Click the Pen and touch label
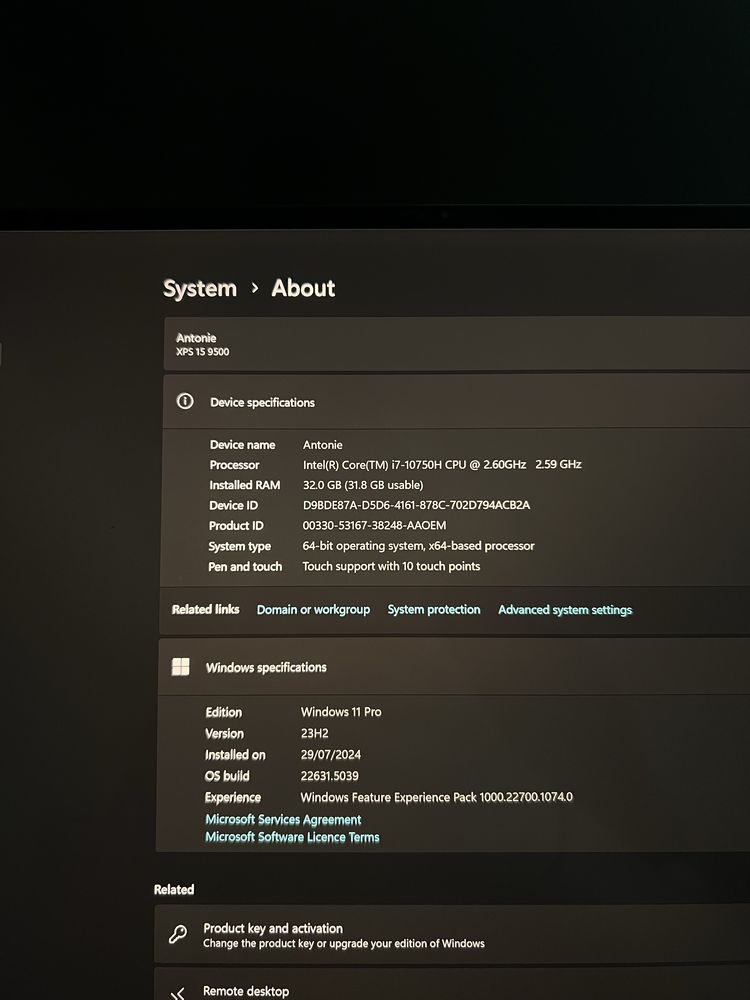750x1000 pixels. 245,566
